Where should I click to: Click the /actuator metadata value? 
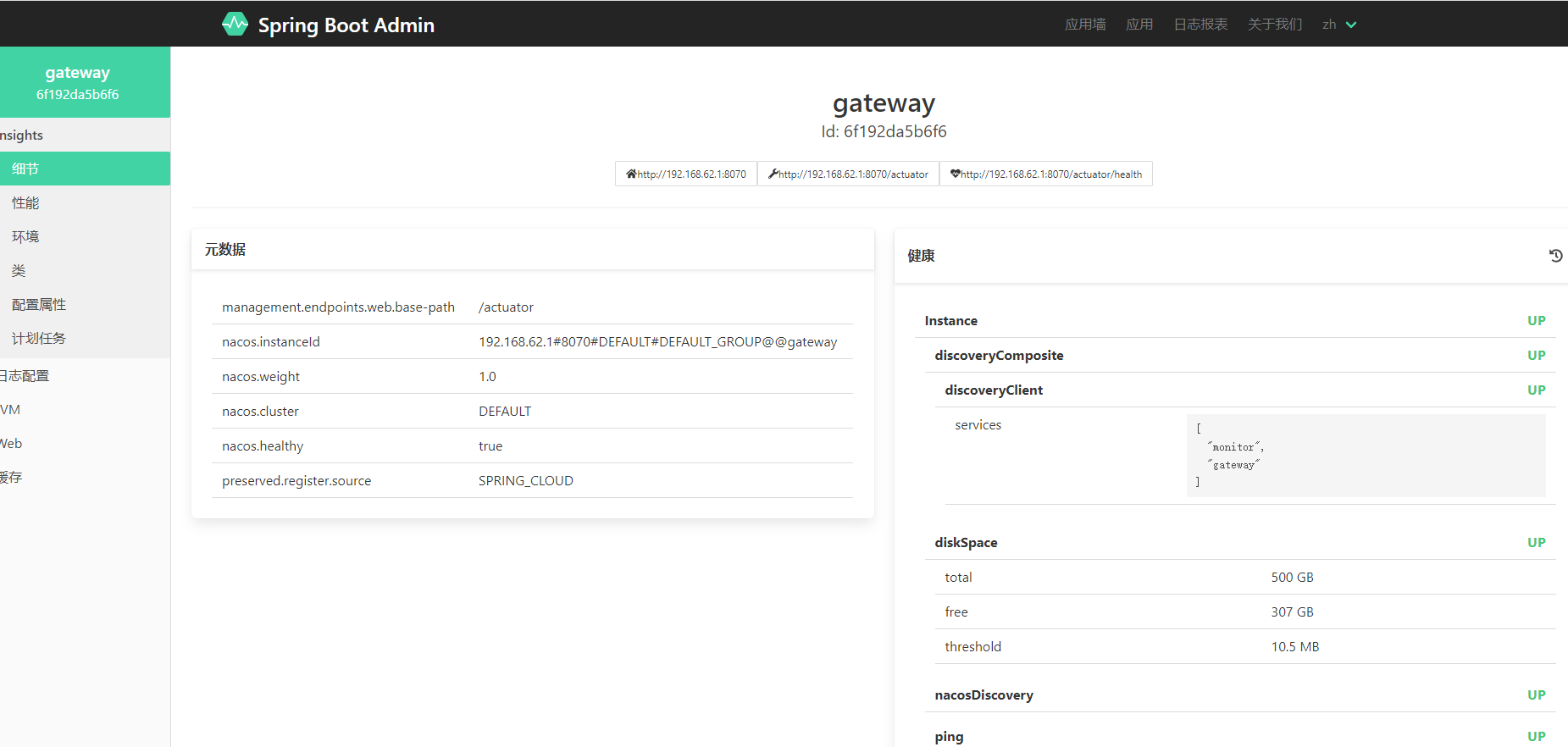[506, 307]
